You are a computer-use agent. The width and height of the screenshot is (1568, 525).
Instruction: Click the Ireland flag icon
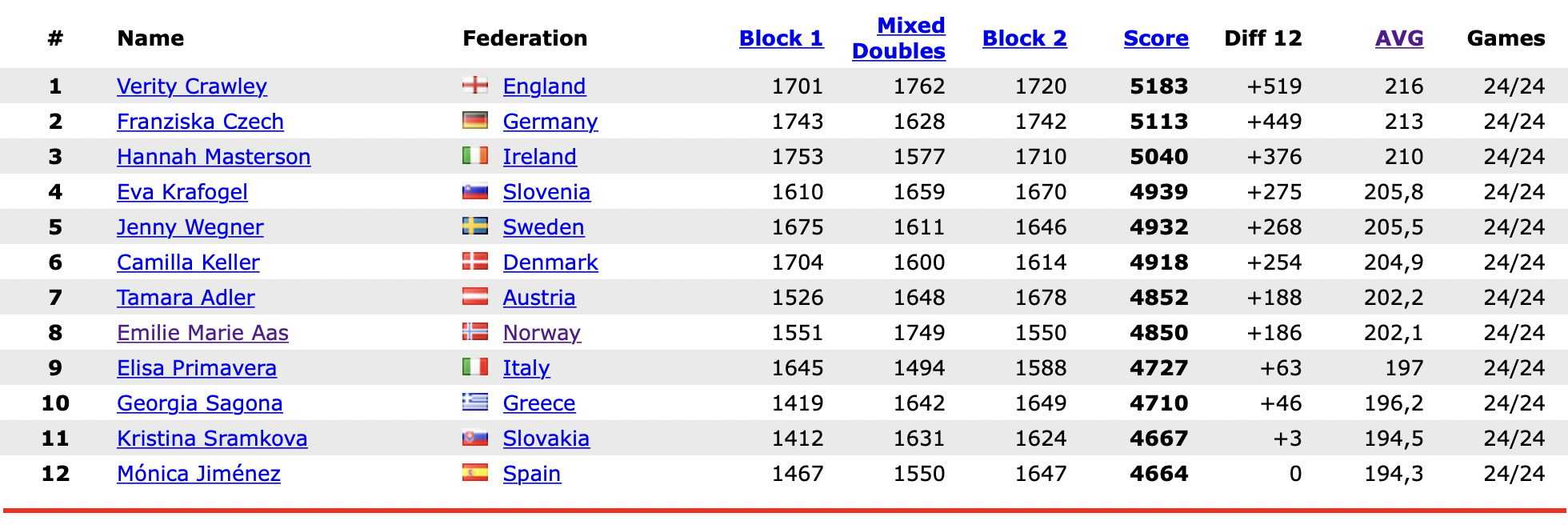475,155
